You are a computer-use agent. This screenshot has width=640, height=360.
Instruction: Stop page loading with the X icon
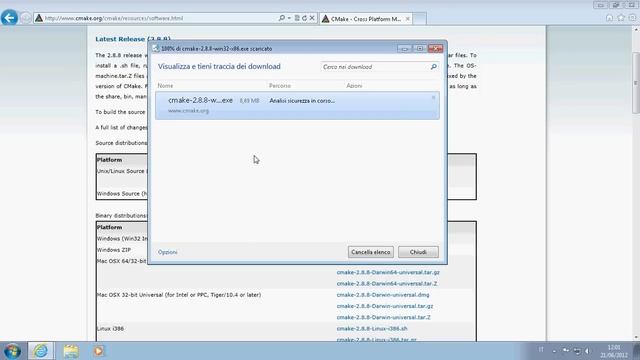(x=312, y=18)
